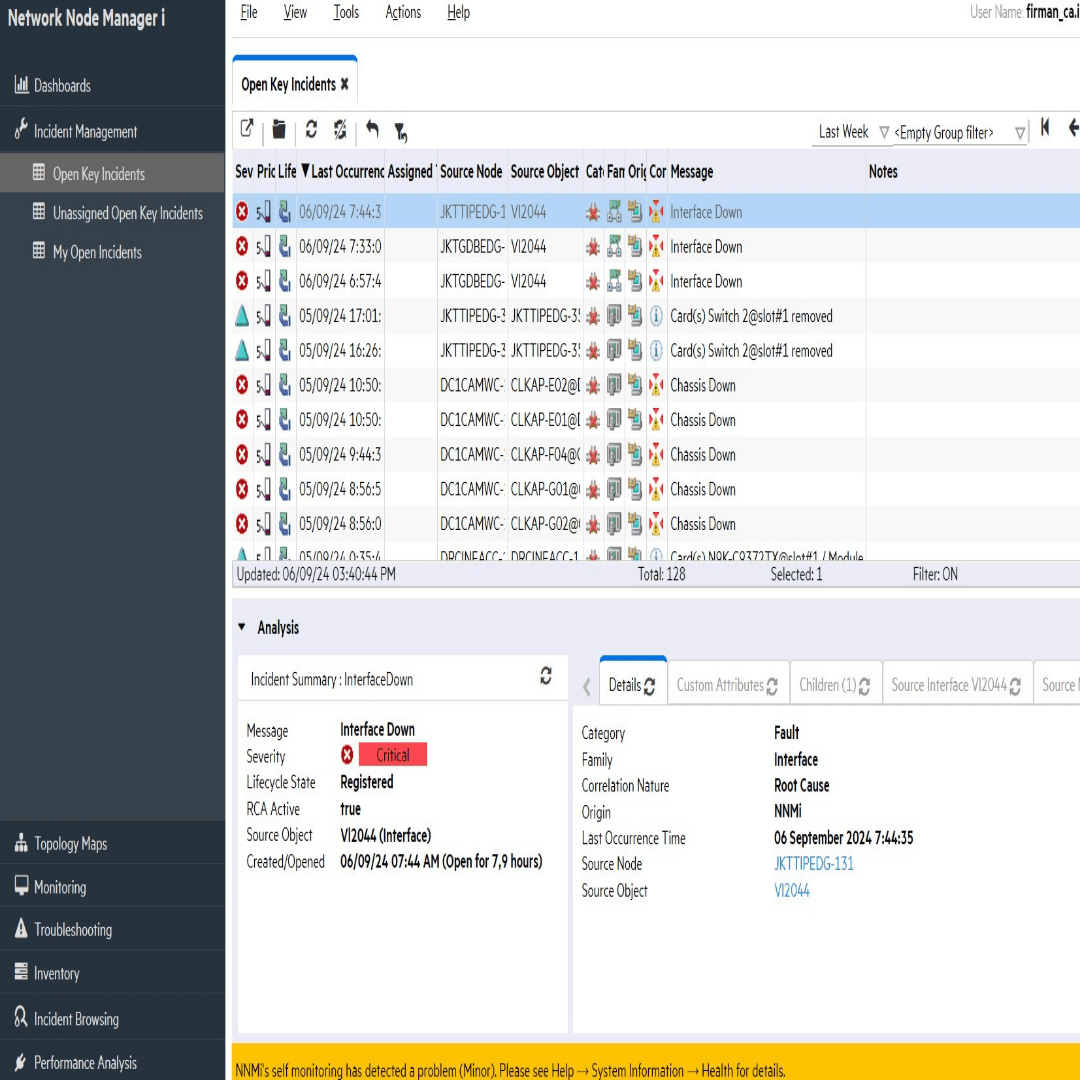Image resolution: width=1080 pixels, height=1080 pixels.
Task: Open the Vl2044 source object link
Action: pyautogui.click(x=791, y=891)
